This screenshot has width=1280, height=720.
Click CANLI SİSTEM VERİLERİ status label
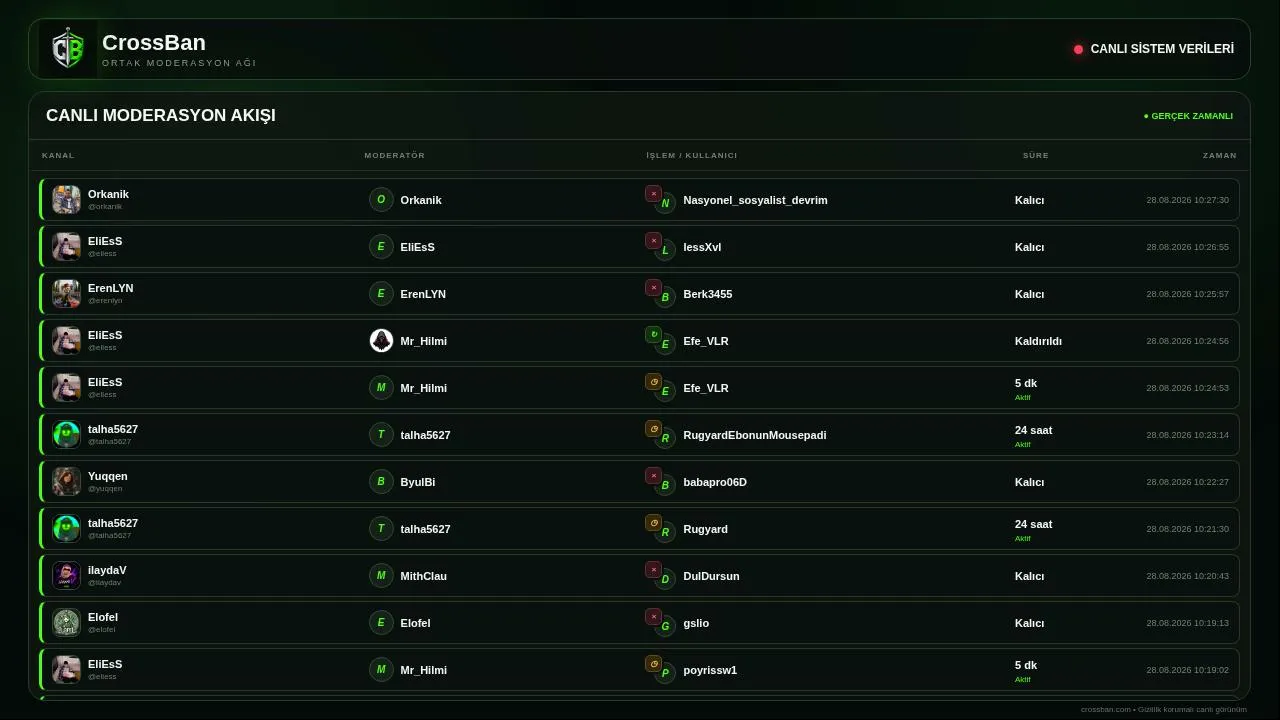(1162, 49)
